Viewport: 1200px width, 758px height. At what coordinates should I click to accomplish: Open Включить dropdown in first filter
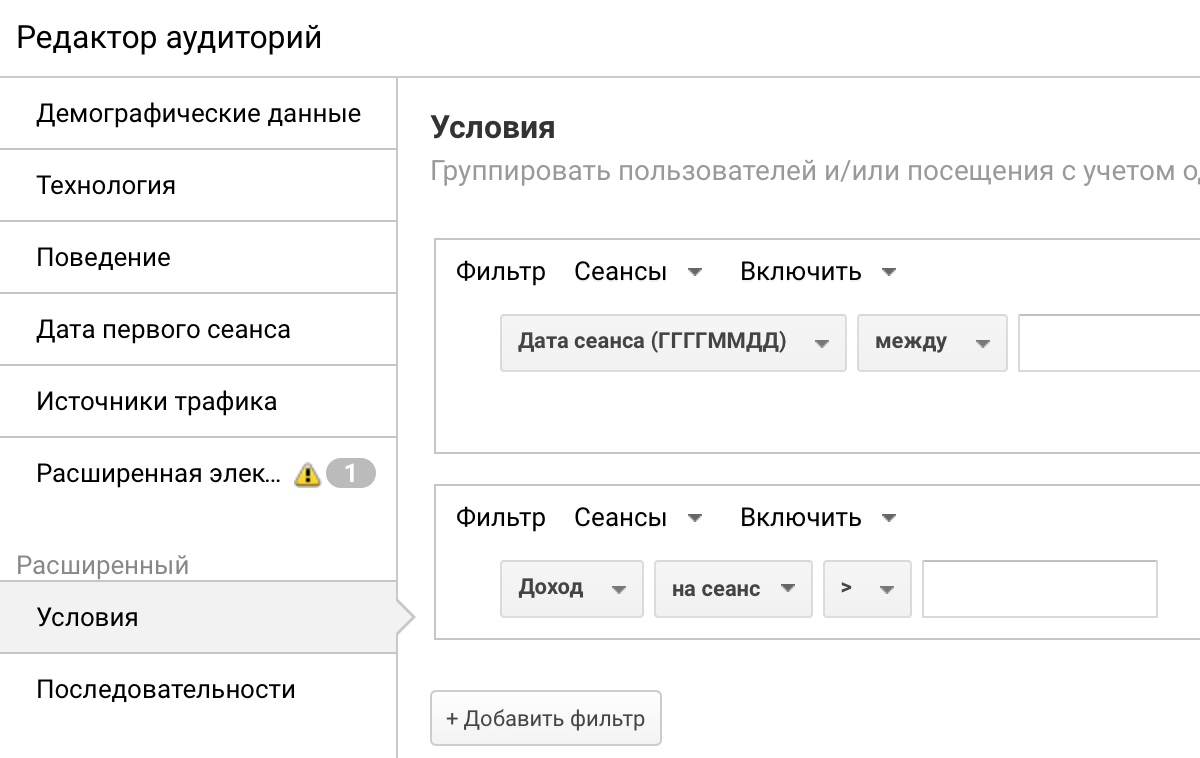[x=817, y=271]
